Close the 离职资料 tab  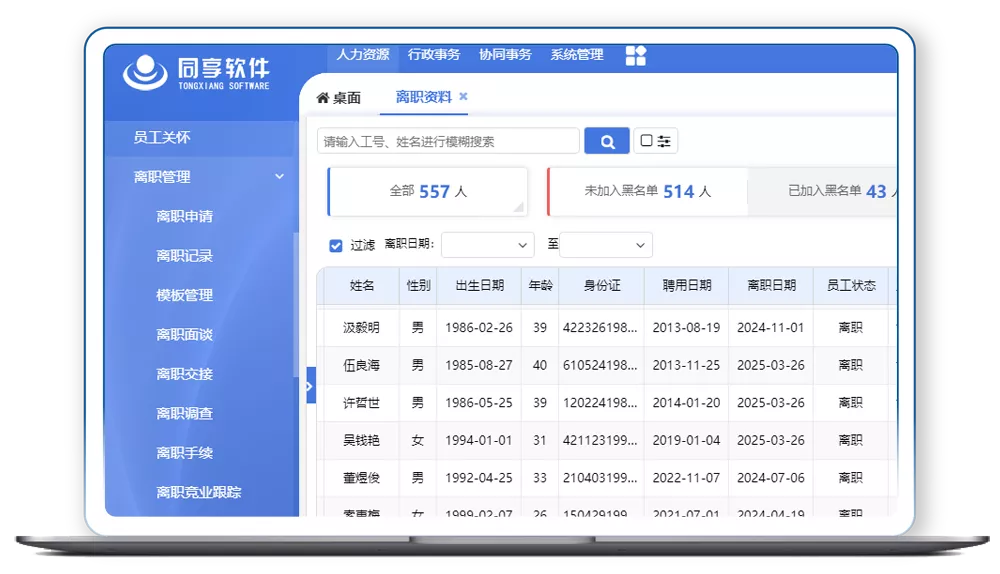[x=464, y=96]
